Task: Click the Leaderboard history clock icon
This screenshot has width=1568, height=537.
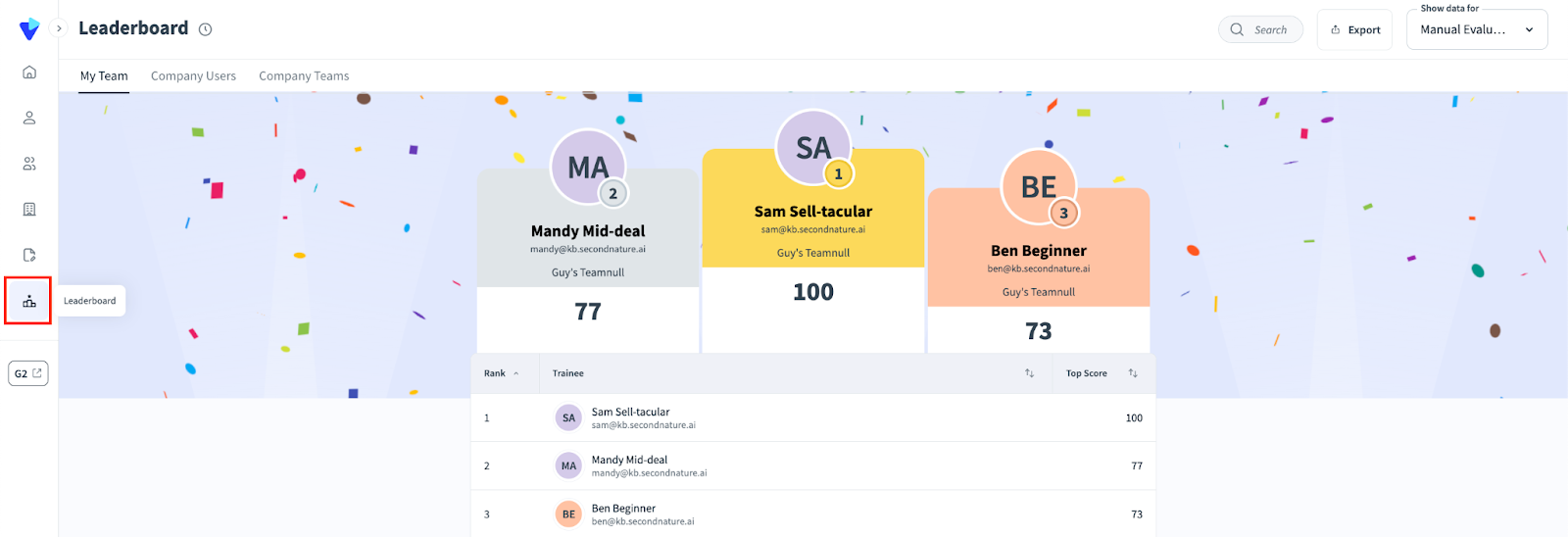Action: pyautogui.click(x=206, y=29)
